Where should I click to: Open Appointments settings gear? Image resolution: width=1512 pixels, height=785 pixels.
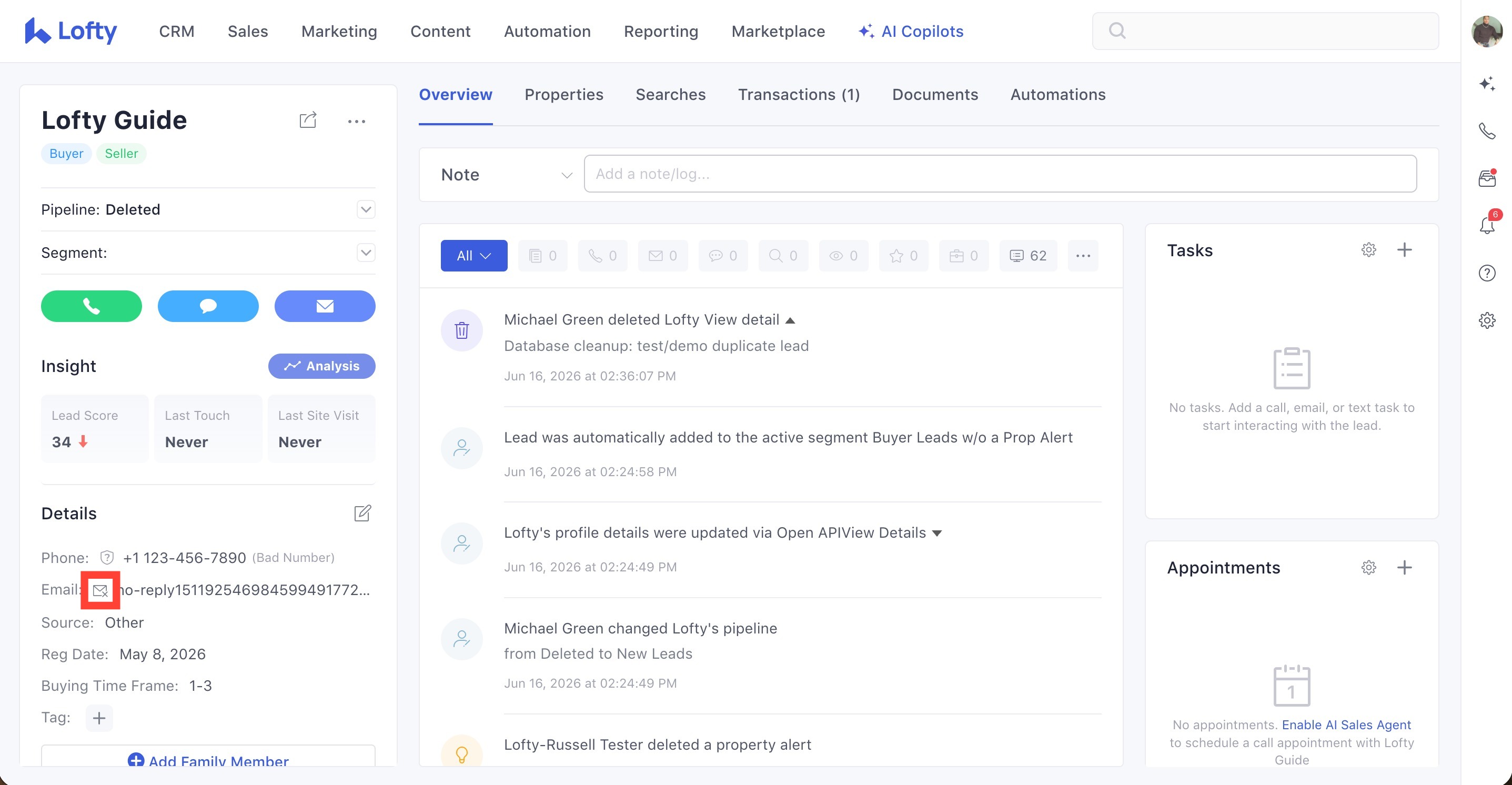[x=1368, y=567]
